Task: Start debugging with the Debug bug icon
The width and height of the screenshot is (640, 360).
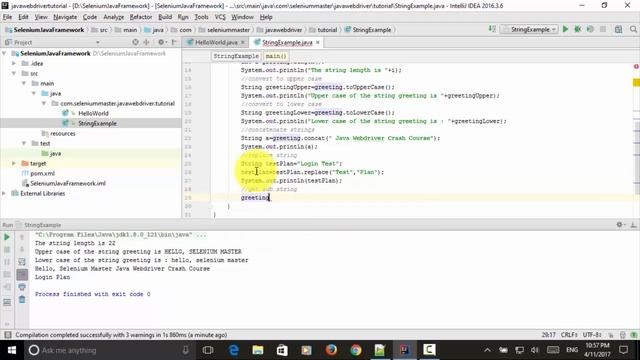Action: pos(578,29)
